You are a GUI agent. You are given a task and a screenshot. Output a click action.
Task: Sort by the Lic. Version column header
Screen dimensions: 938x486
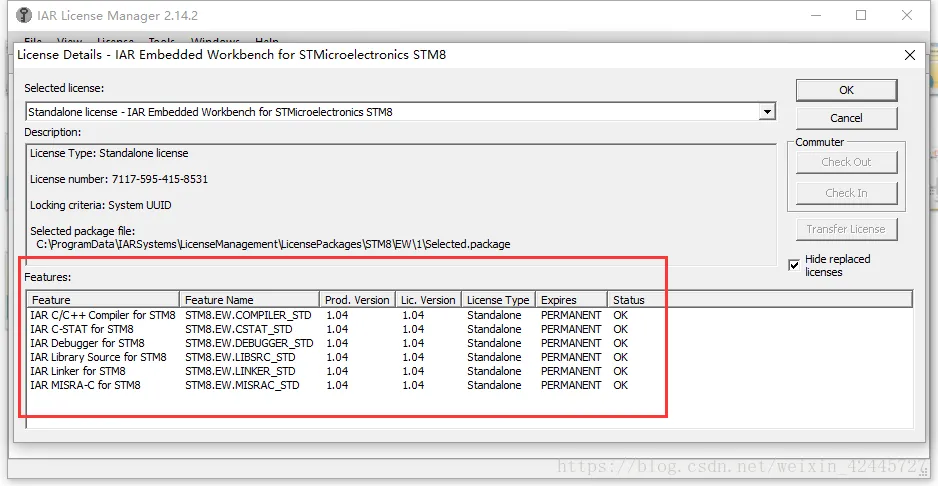[428, 300]
